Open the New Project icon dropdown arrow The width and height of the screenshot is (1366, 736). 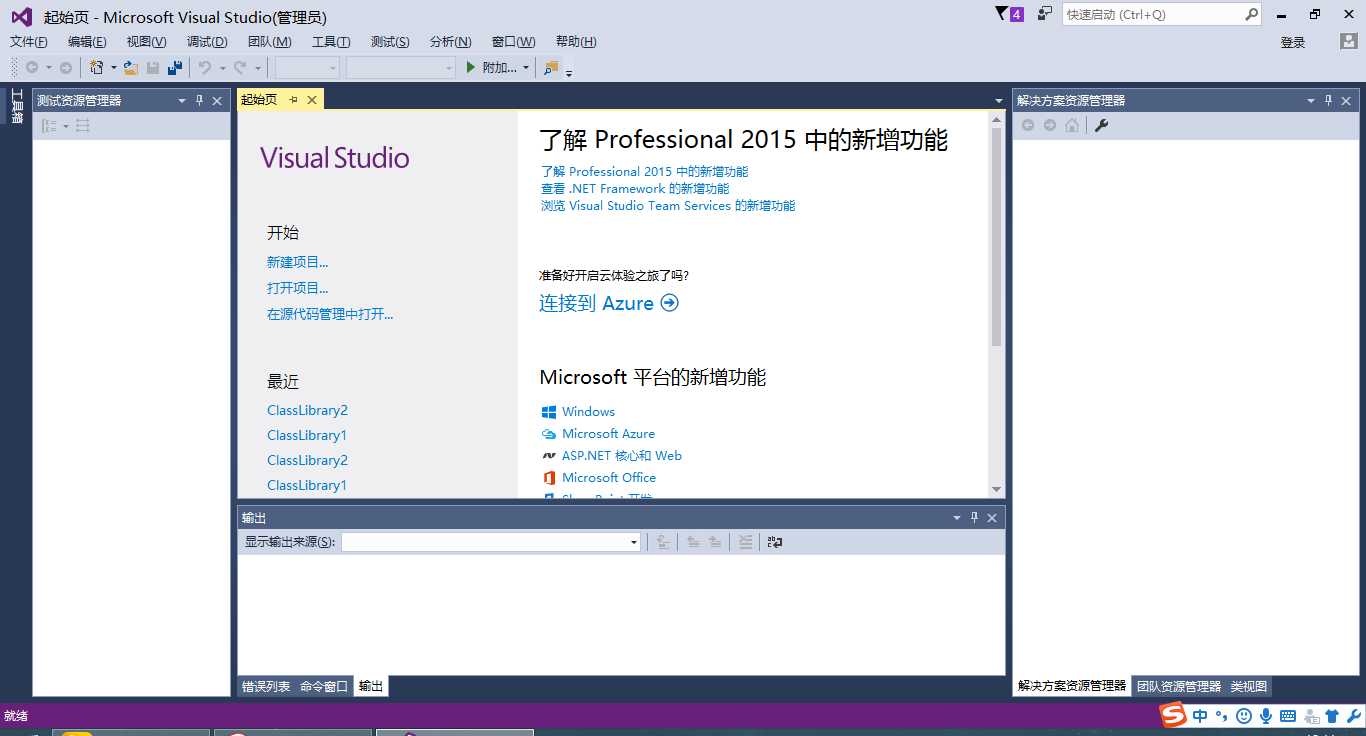pyautogui.click(x=113, y=68)
